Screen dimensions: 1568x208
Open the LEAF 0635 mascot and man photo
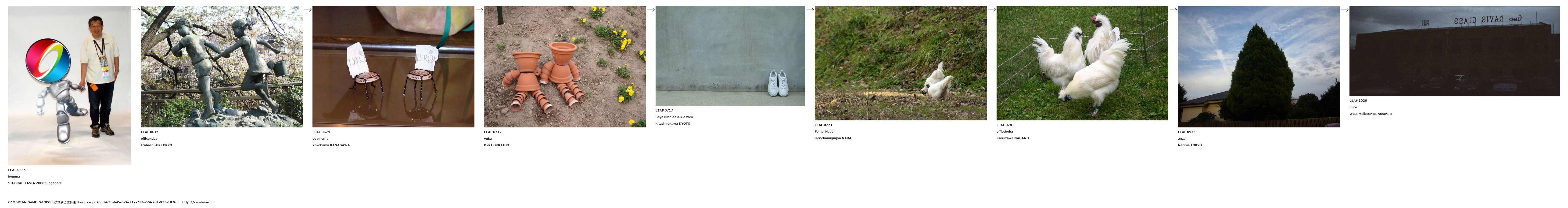(x=69, y=85)
